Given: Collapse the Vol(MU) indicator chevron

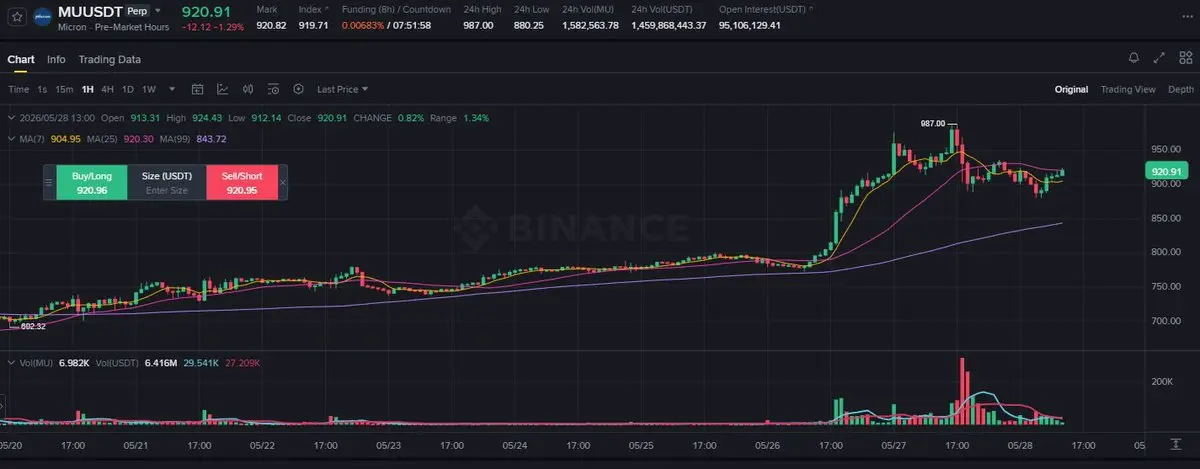Looking at the screenshot, I should (13, 362).
